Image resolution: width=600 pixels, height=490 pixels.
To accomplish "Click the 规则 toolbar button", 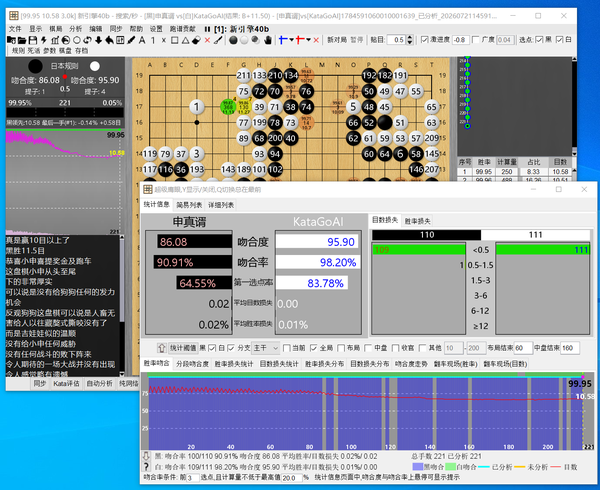I will (18, 50).
